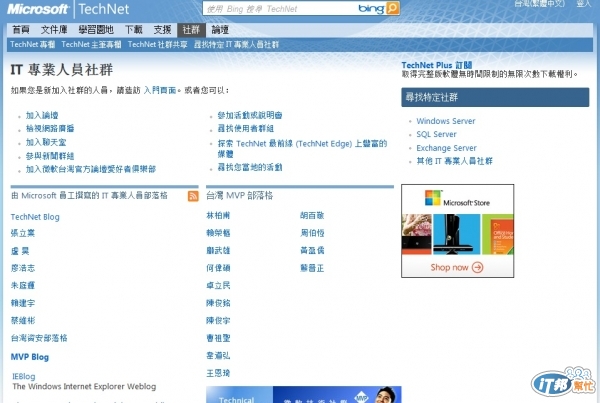This screenshot has height=403, width=600.
Task: Open MVP blog of 顧武雄
Action: click(x=218, y=250)
